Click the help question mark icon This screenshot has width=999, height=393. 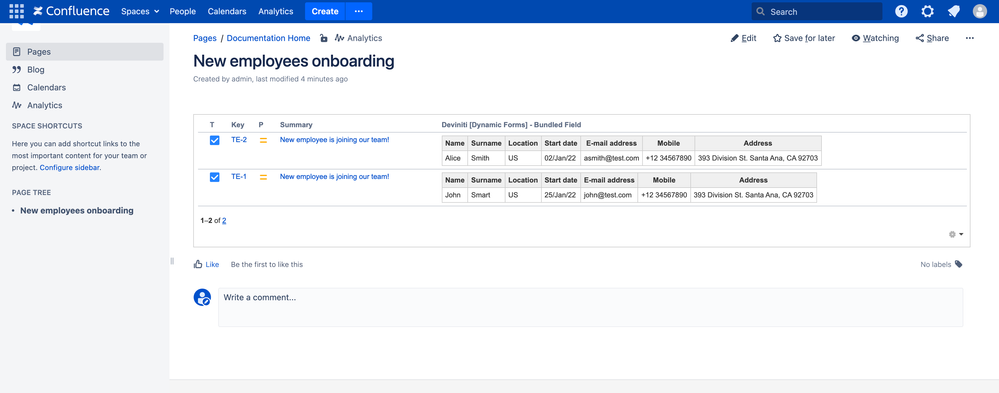pyautogui.click(x=902, y=11)
